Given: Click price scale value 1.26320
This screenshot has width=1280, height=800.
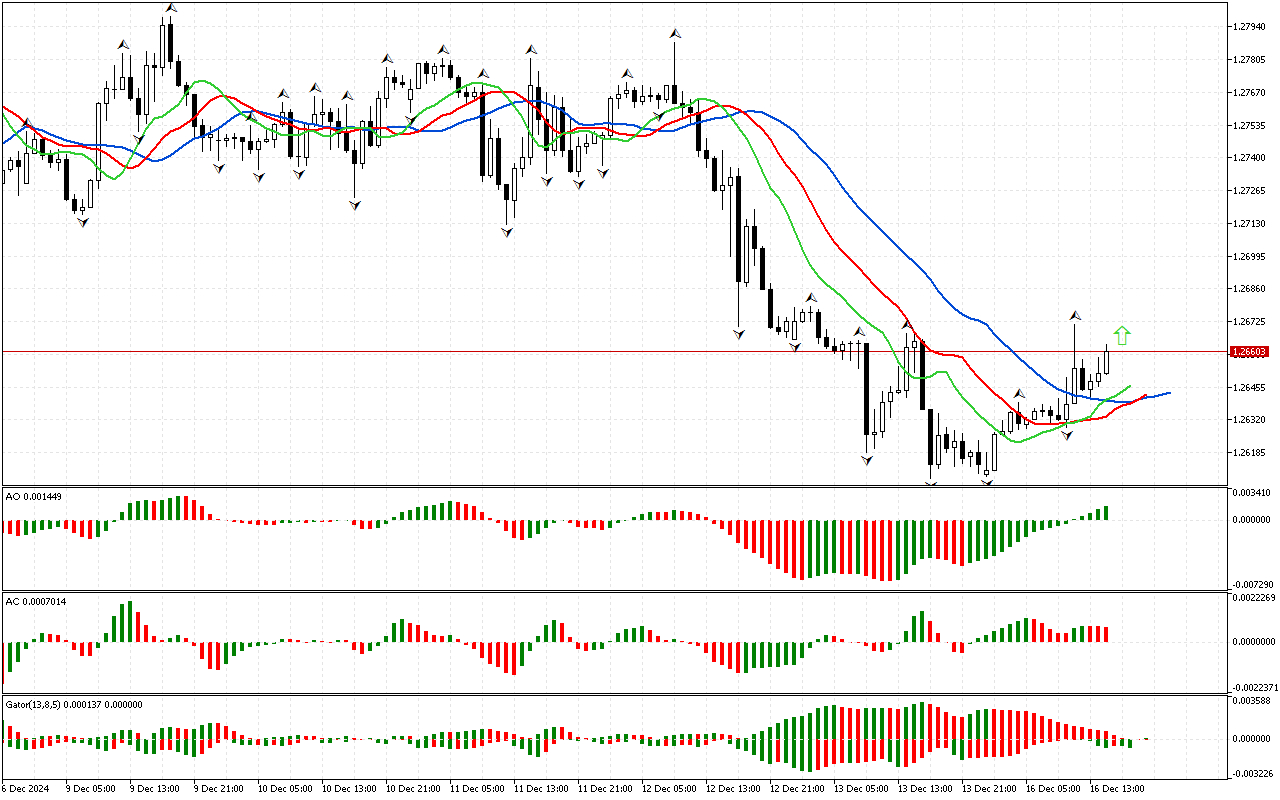Looking at the screenshot, I should coord(1250,420).
